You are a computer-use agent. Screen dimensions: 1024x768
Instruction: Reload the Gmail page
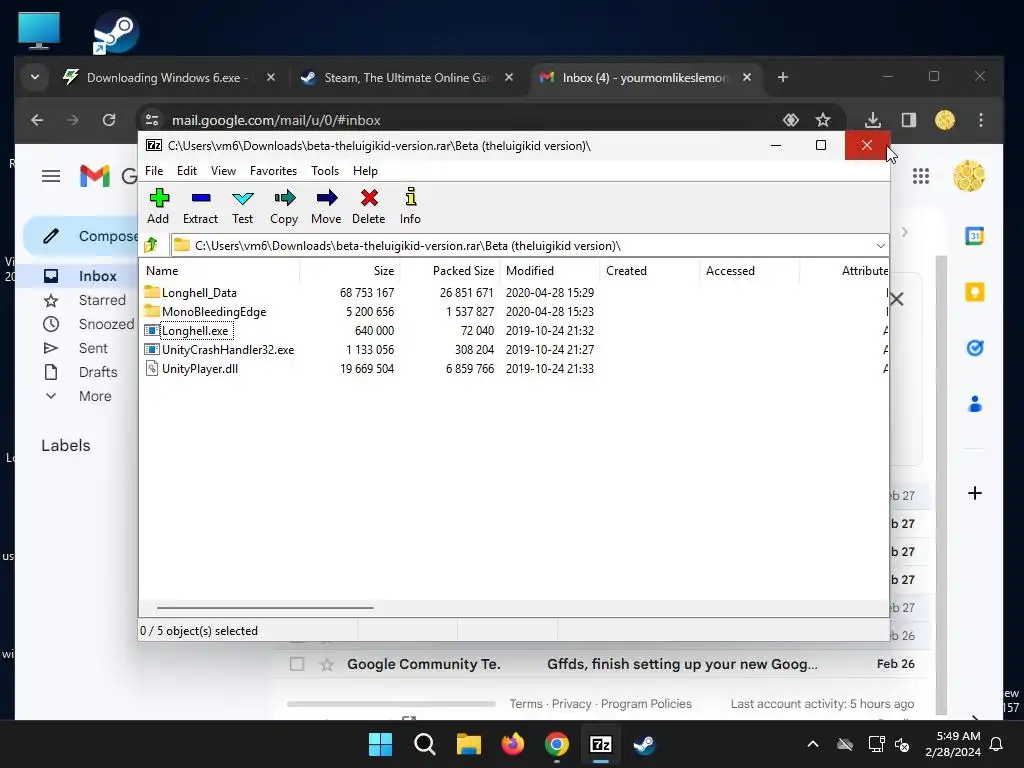point(109,120)
